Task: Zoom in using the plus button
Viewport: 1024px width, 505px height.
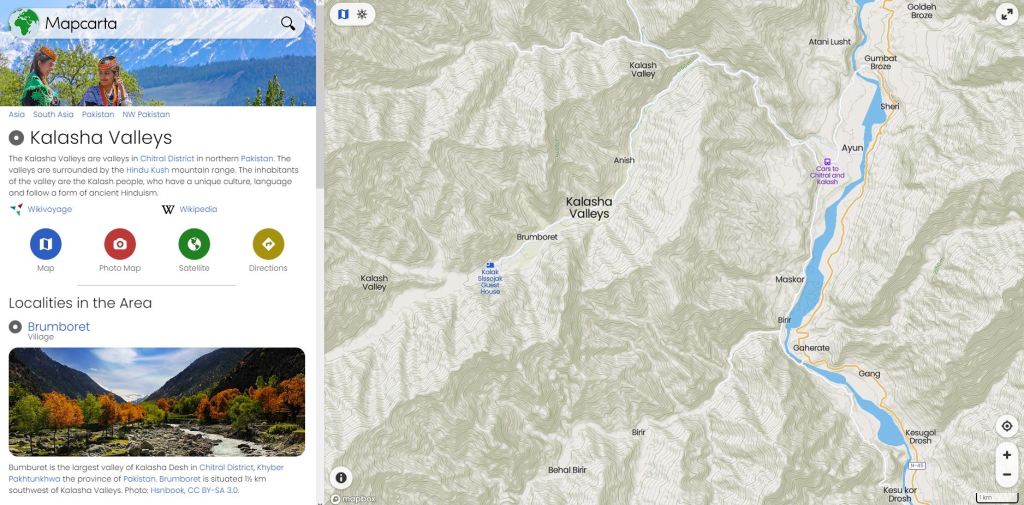Action: click(1007, 455)
